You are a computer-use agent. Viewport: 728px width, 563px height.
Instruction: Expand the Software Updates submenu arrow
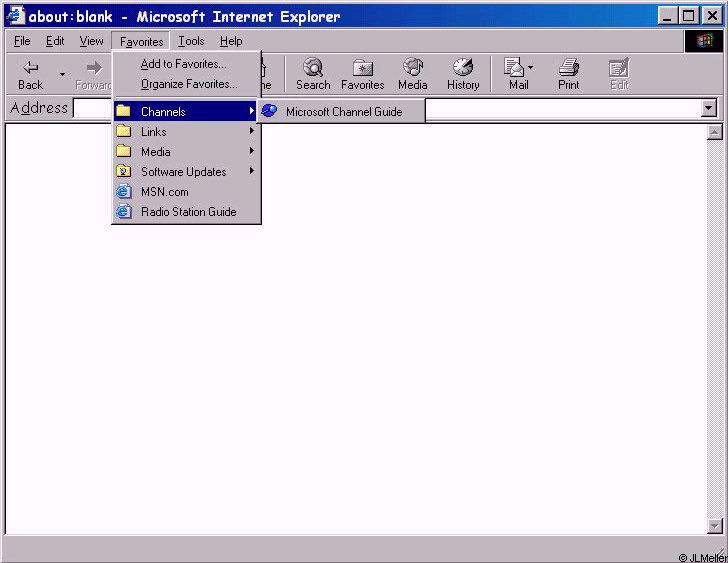click(x=252, y=171)
